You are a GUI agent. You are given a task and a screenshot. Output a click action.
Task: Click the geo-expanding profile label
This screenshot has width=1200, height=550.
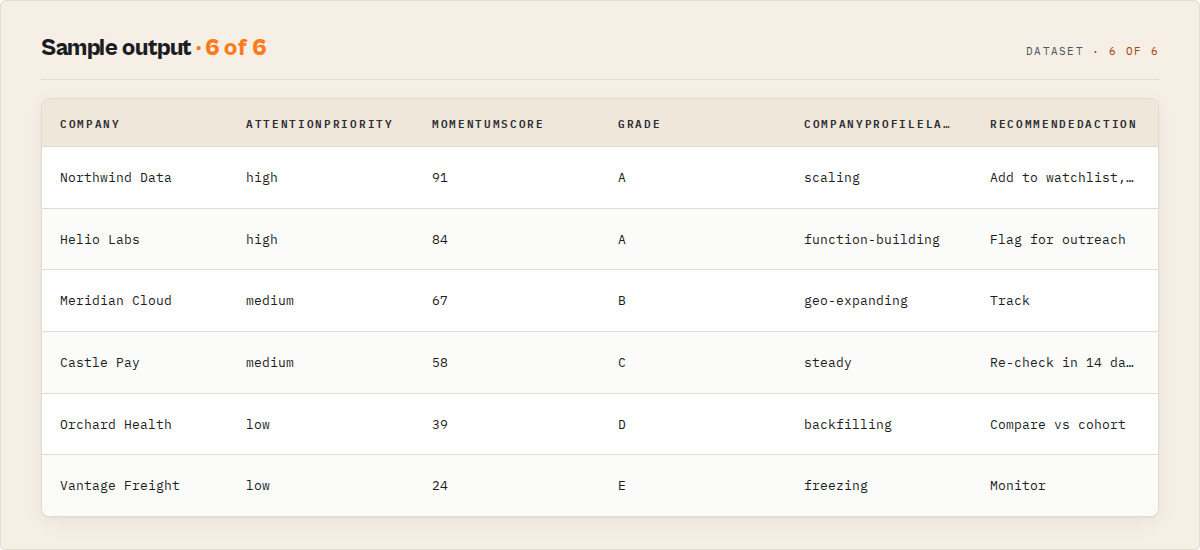click(856, 301)
